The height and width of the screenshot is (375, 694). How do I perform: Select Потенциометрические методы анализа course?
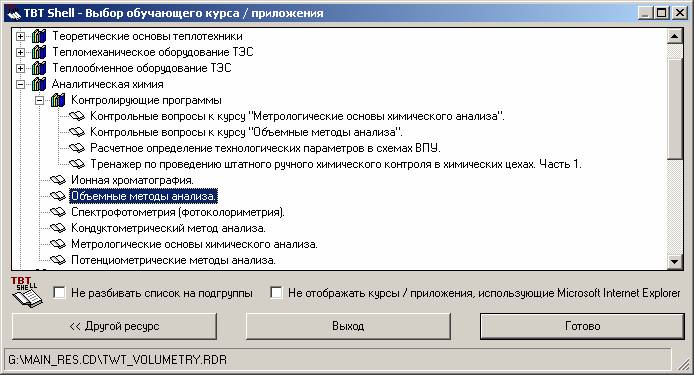(173, 260)
